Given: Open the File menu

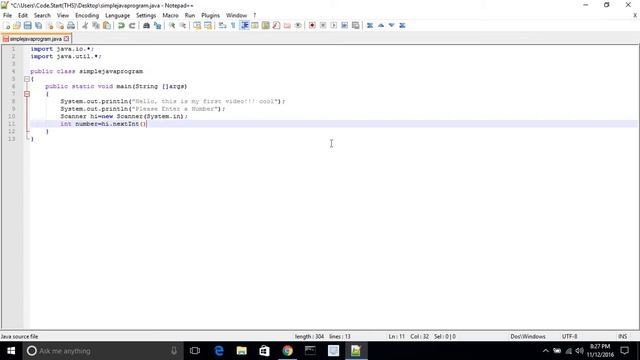Looking at the screenshot, I should (7, 15).
